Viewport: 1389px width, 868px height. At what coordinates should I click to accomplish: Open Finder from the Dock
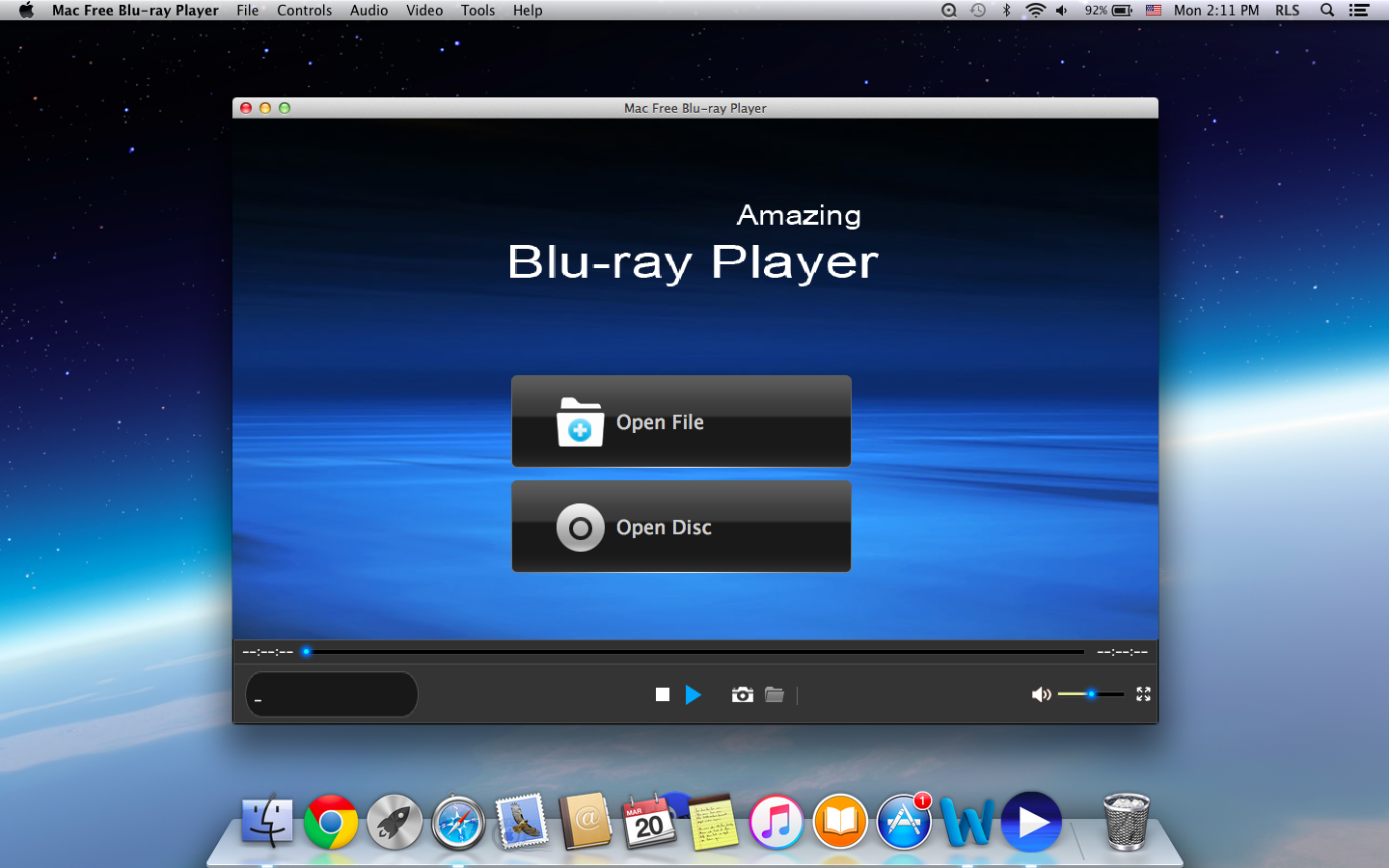(x=267, y=822)
